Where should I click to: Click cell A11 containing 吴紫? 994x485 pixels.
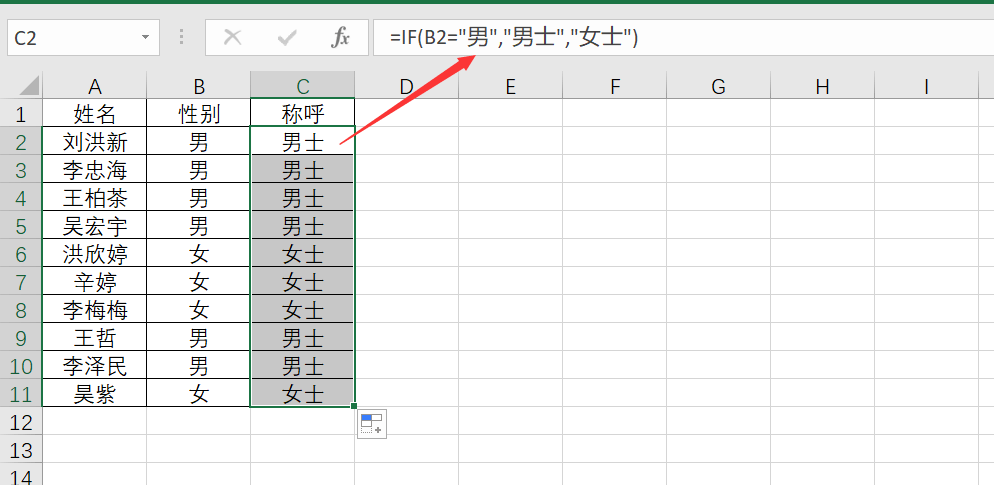point(95,394)
